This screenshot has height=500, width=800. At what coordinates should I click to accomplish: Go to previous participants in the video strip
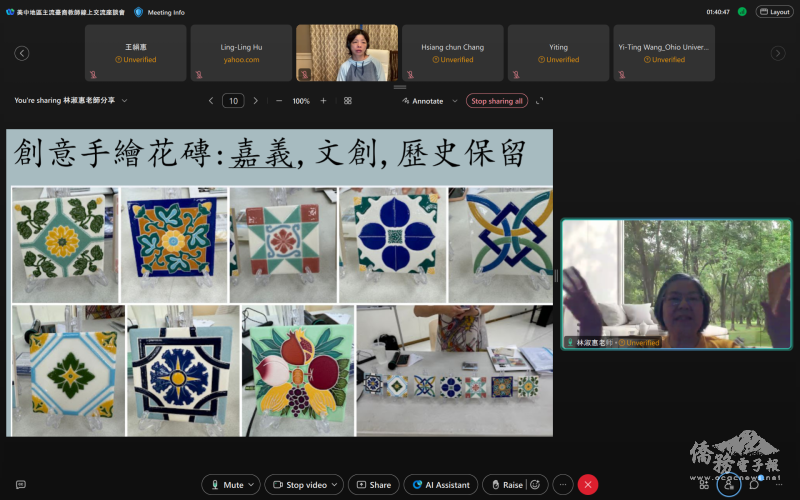click(21, 53)
